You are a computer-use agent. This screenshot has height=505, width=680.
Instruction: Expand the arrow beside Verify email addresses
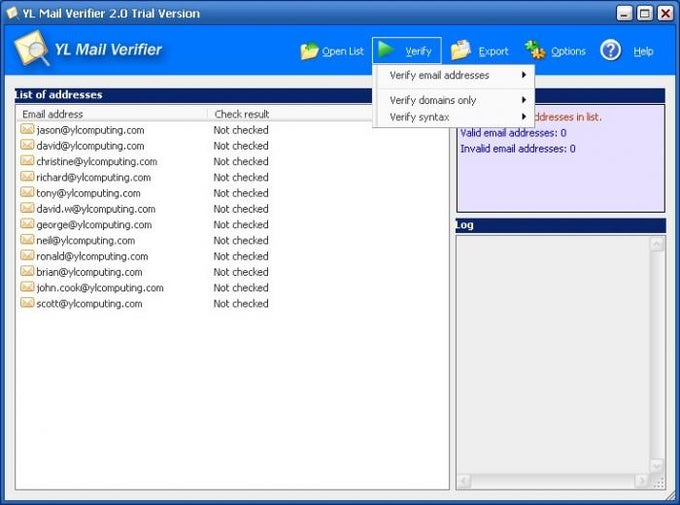(x=524, y=75)
